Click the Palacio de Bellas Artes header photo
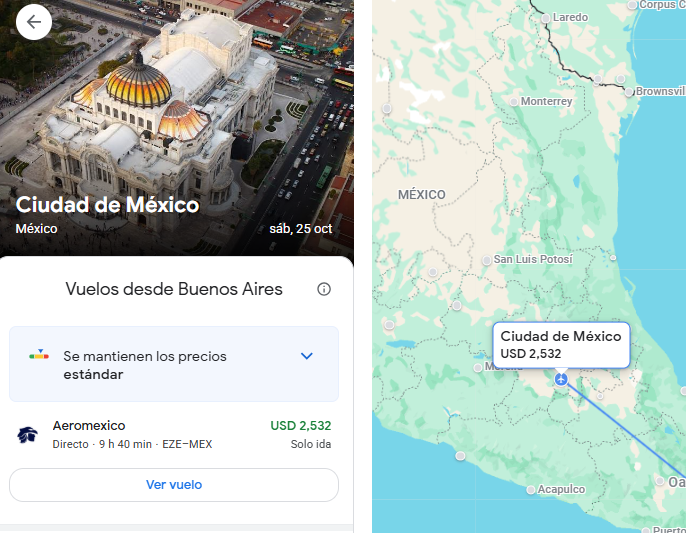This screenshot has height=533, width=686. [x=180, y=100]
